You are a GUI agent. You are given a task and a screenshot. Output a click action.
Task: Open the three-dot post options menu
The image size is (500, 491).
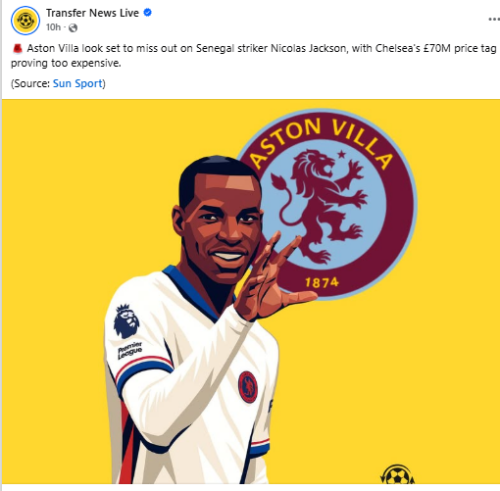tap(494, 19)
